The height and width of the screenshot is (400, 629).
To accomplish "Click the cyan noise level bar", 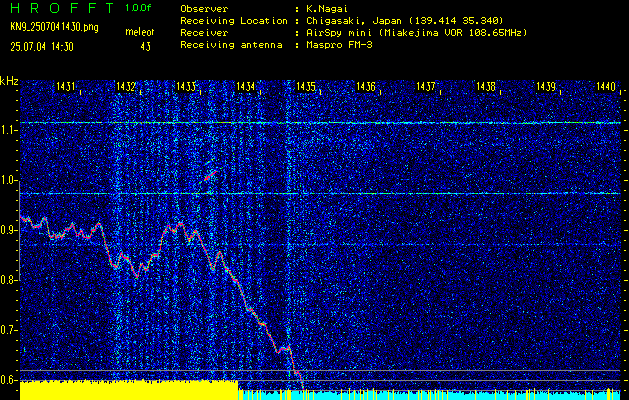I will pyautogui.click(x=429, y=394).
